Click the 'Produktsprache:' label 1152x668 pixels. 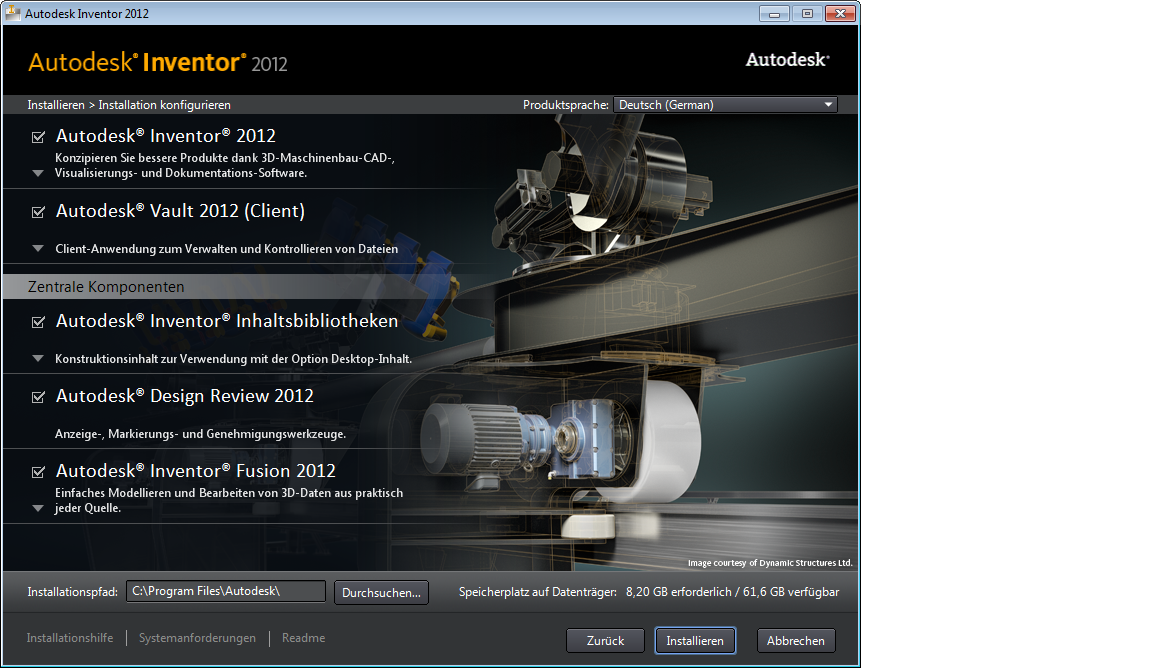click(x=566, y=105)
